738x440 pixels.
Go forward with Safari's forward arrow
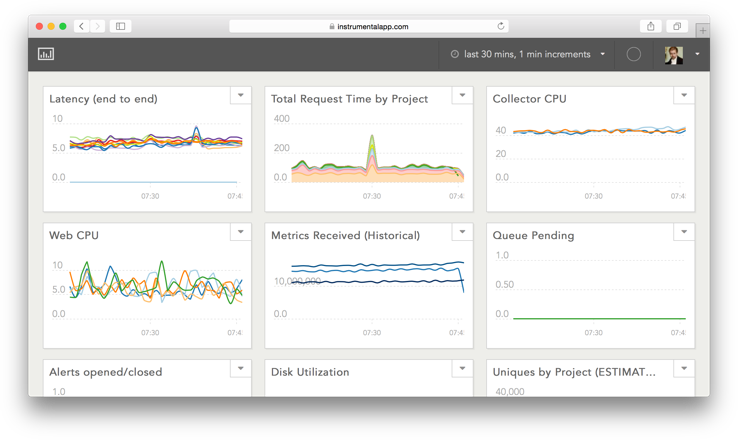point(97,26)
